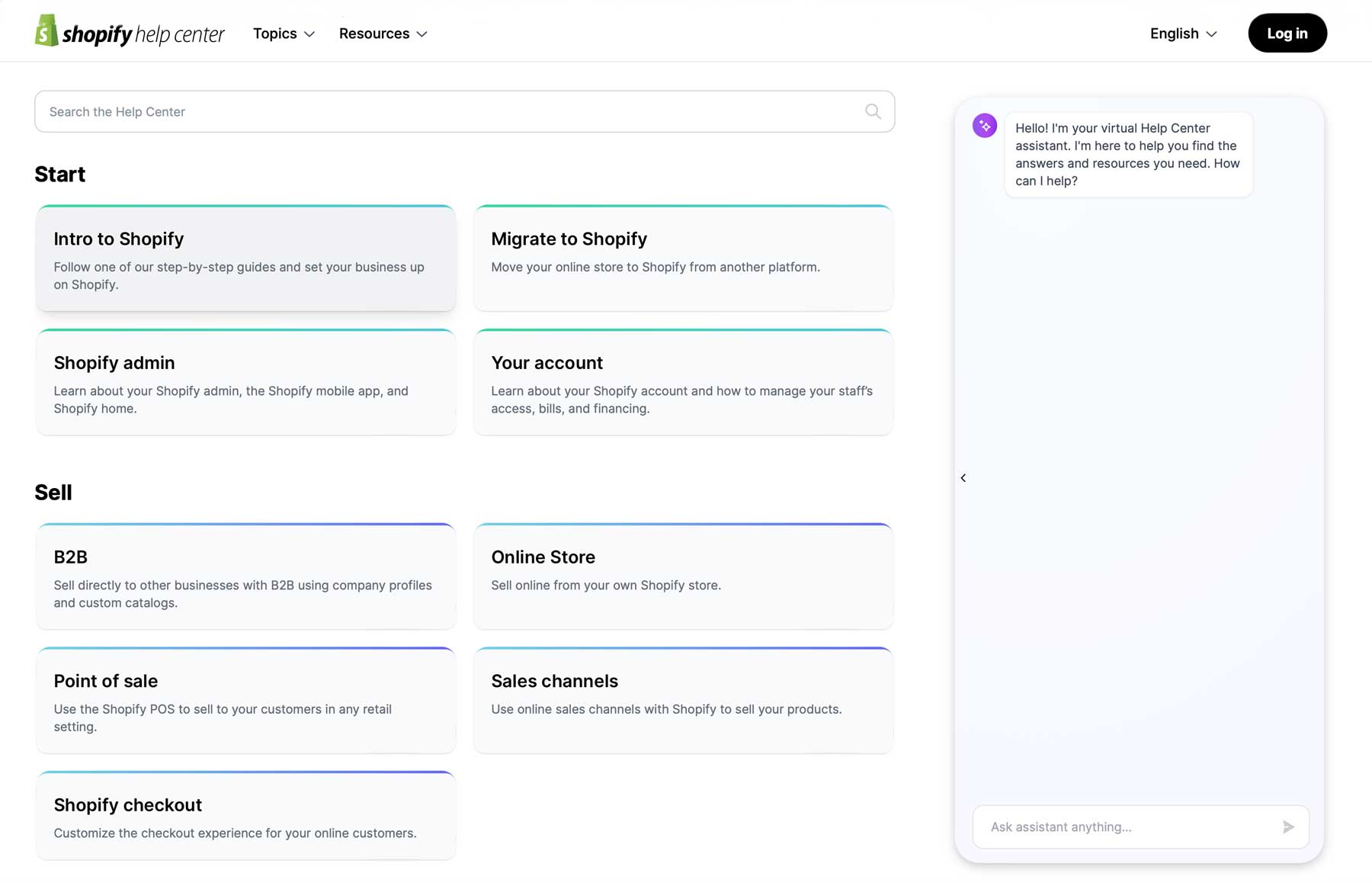Toggle the chat panel closed with the chevron

coord(963,478)
